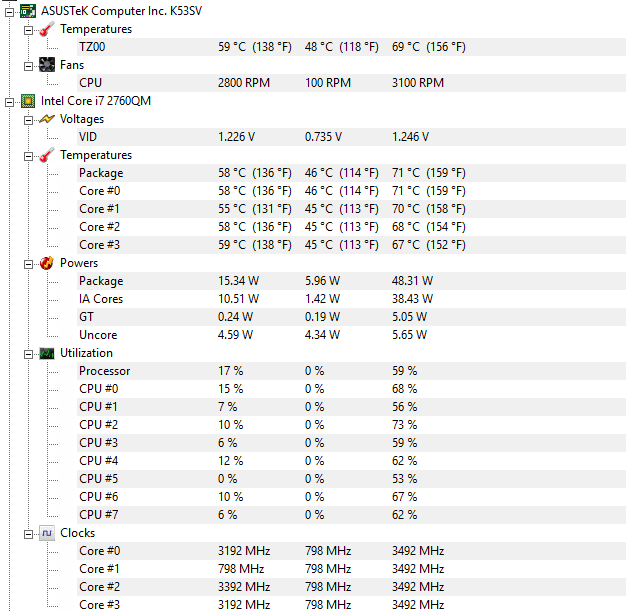This screenshot has width=626, height=612.
Task: Click the ASUSTeK motherboard icon
Action: (28, 11)
